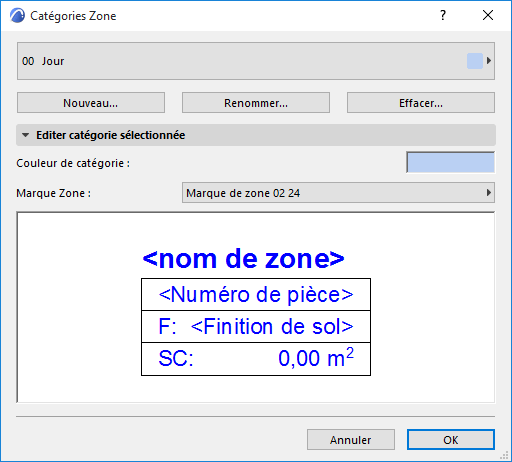
Task: Click the '<Numéro de pièce>' preview row
Action: (x=256, y=295)
